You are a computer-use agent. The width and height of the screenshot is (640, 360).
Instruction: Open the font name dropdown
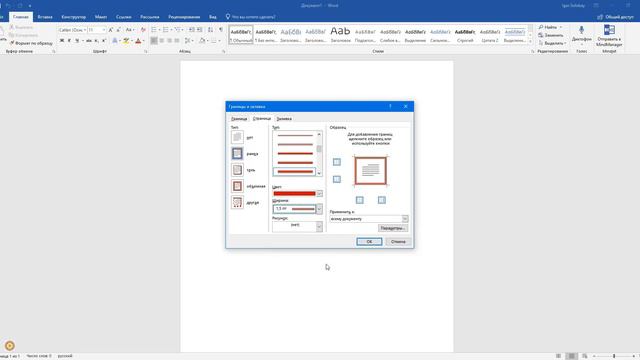click(84, 30)
